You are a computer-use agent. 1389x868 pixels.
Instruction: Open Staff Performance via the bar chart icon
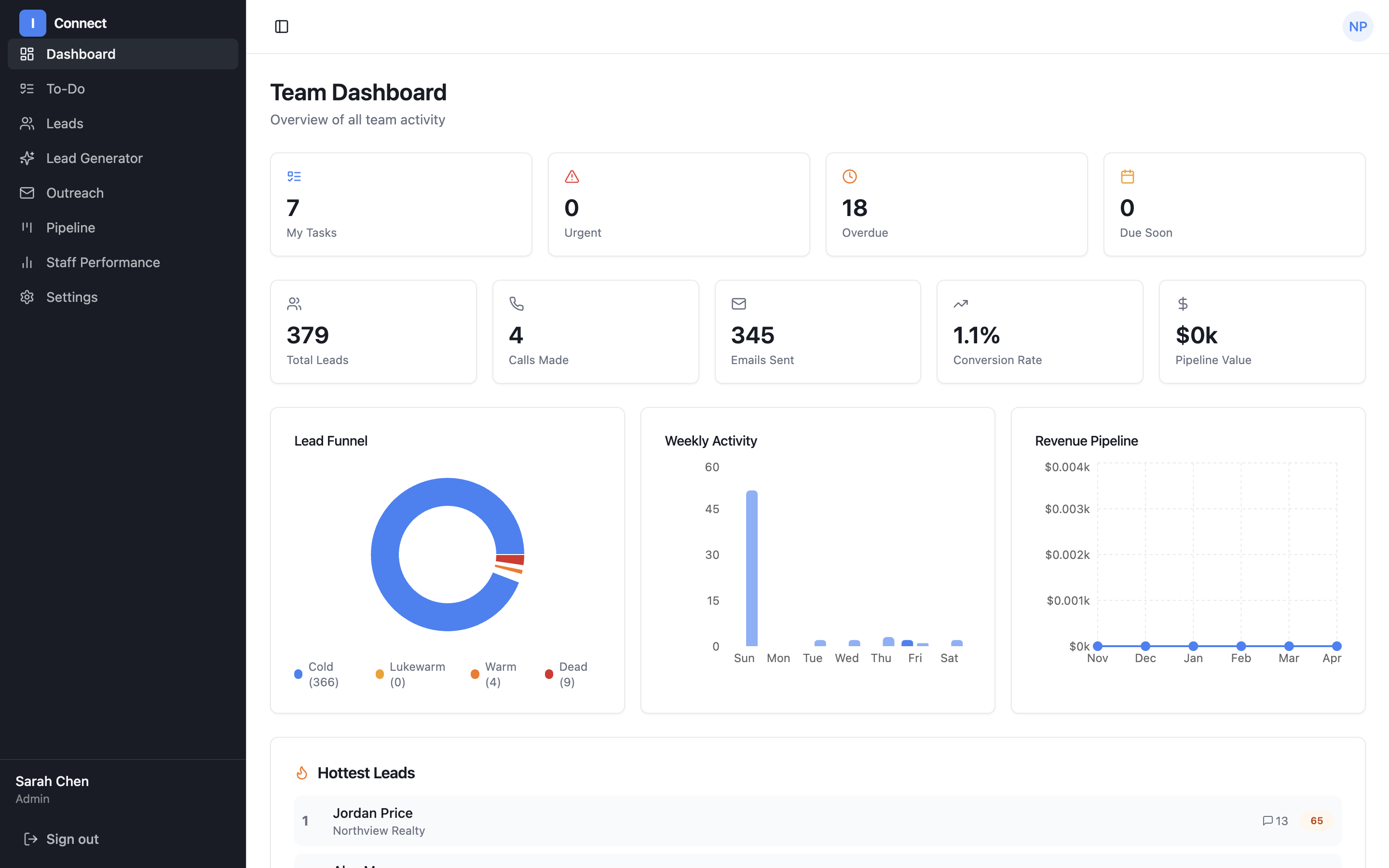[27, 262]
